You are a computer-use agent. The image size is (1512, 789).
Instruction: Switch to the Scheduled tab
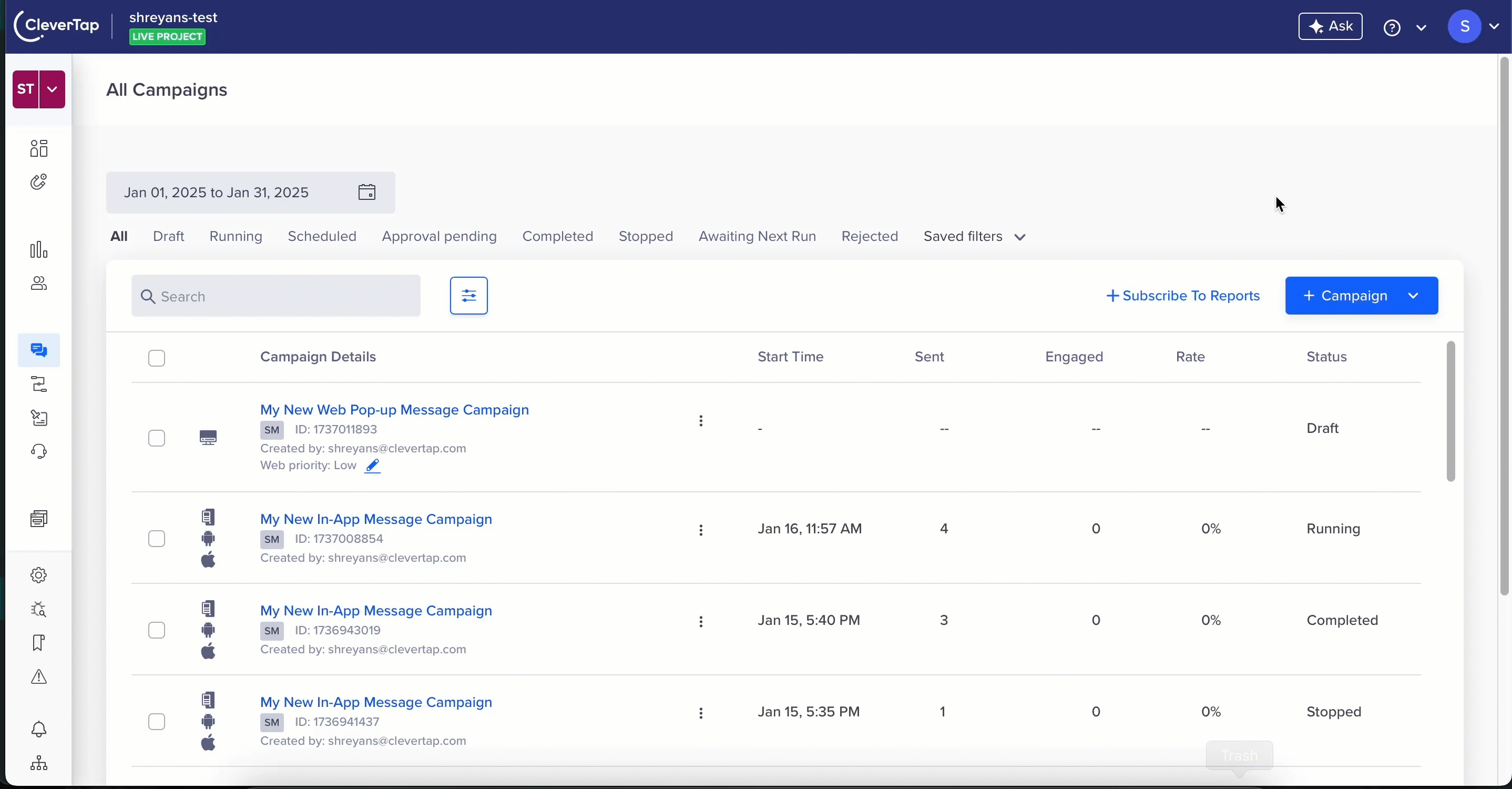[x=322, y=237]
